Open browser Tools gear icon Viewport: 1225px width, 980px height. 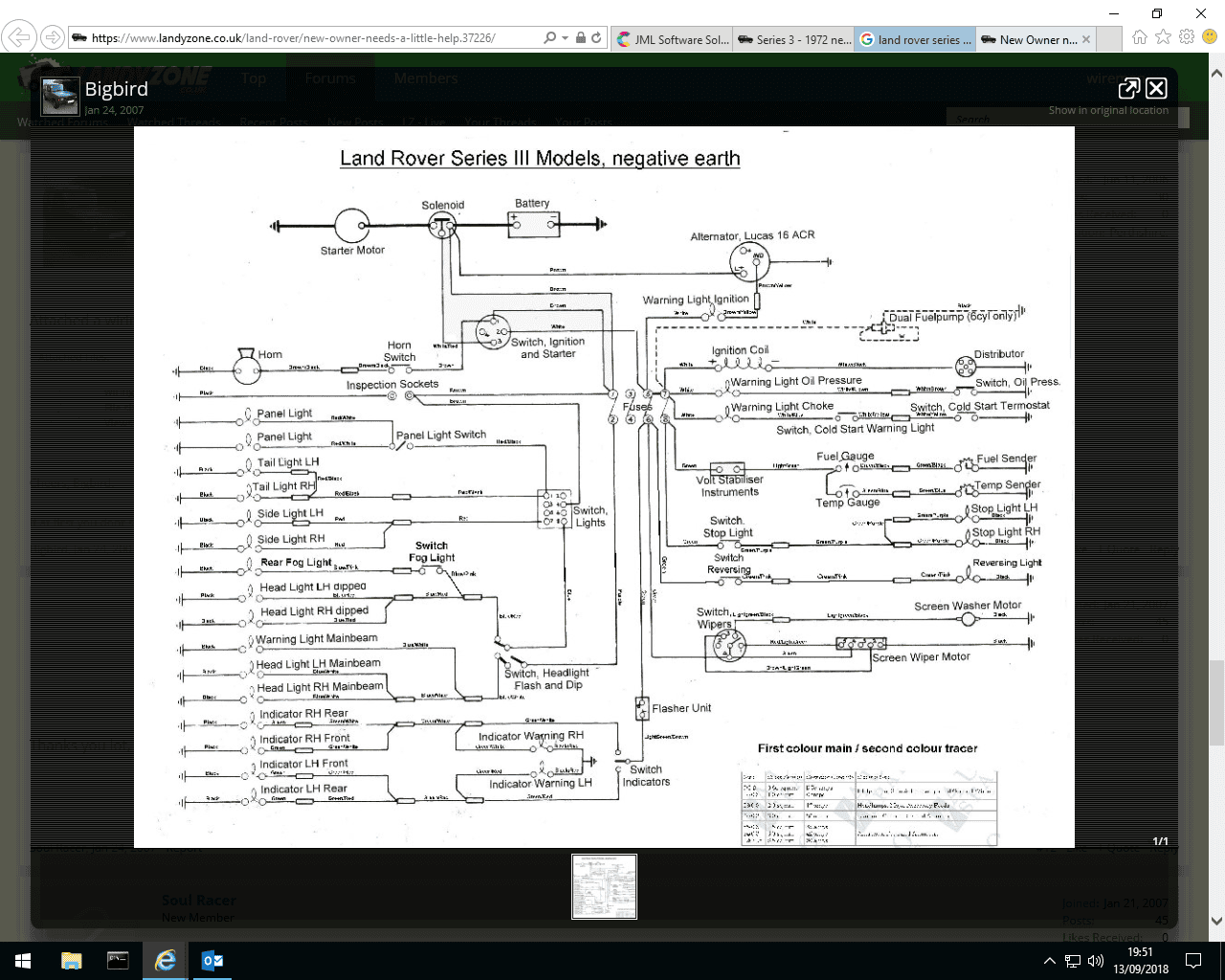pyautogui.click(x=1187, y=37)
